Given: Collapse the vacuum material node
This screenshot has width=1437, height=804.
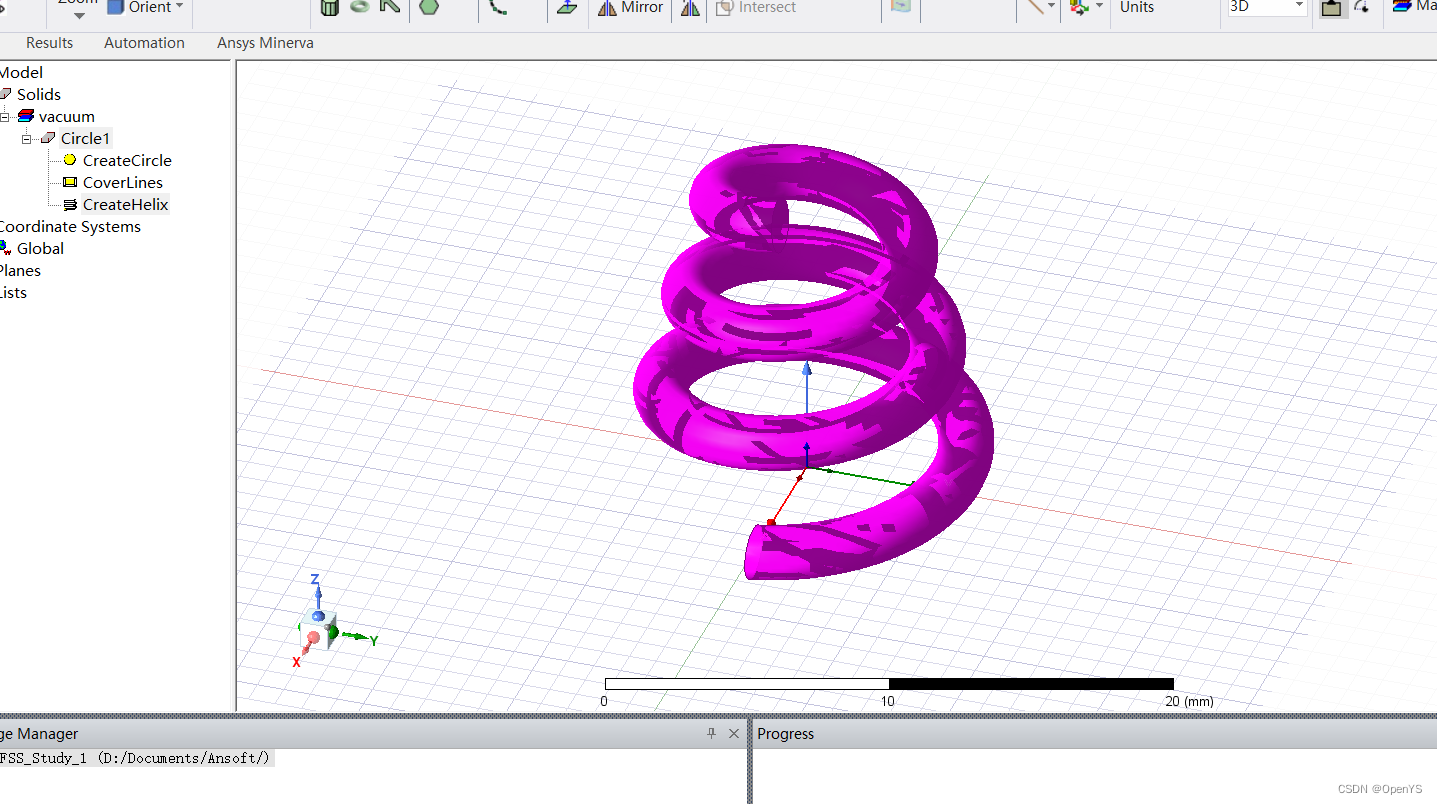Looking at the screenshot, I should coord(5,117).
